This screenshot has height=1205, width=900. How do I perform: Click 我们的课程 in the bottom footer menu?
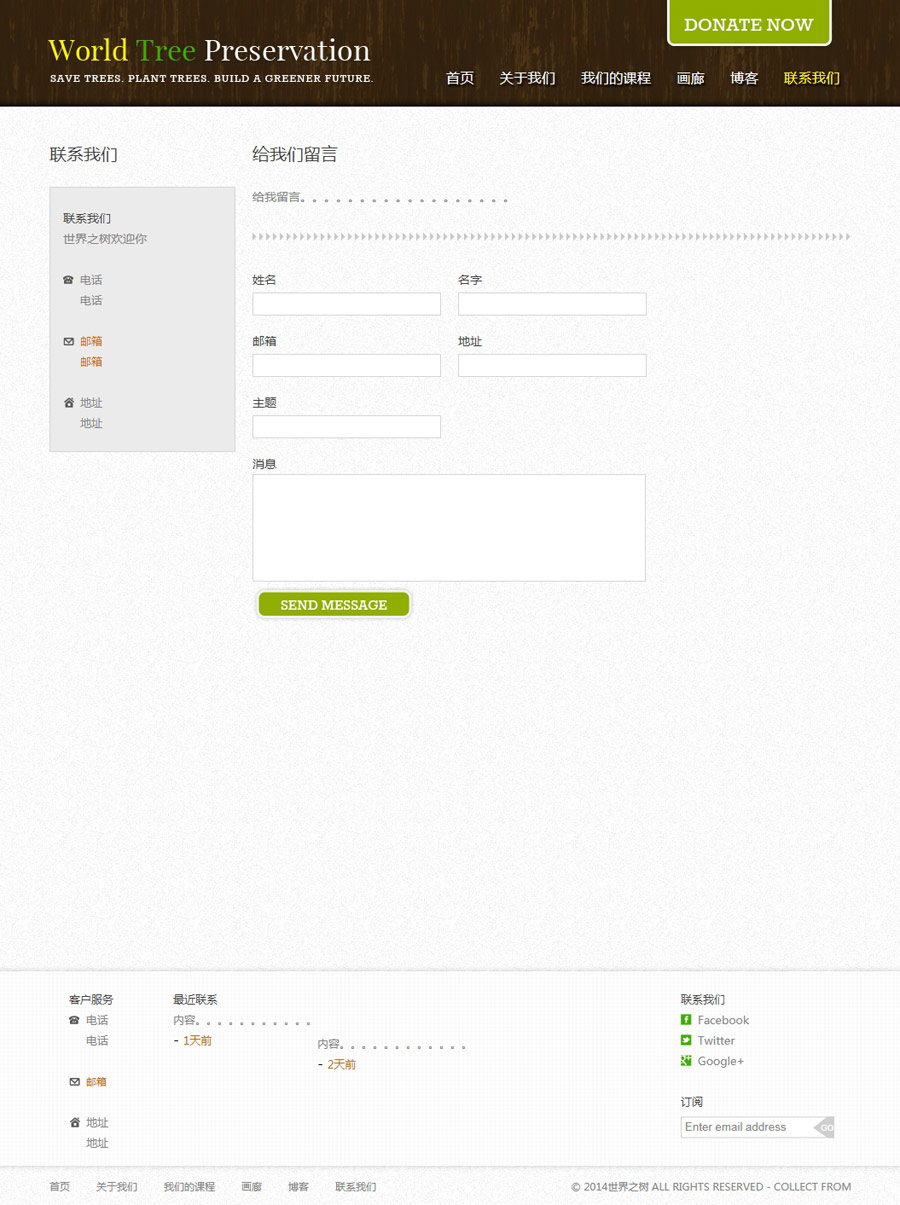point(189,1187)
